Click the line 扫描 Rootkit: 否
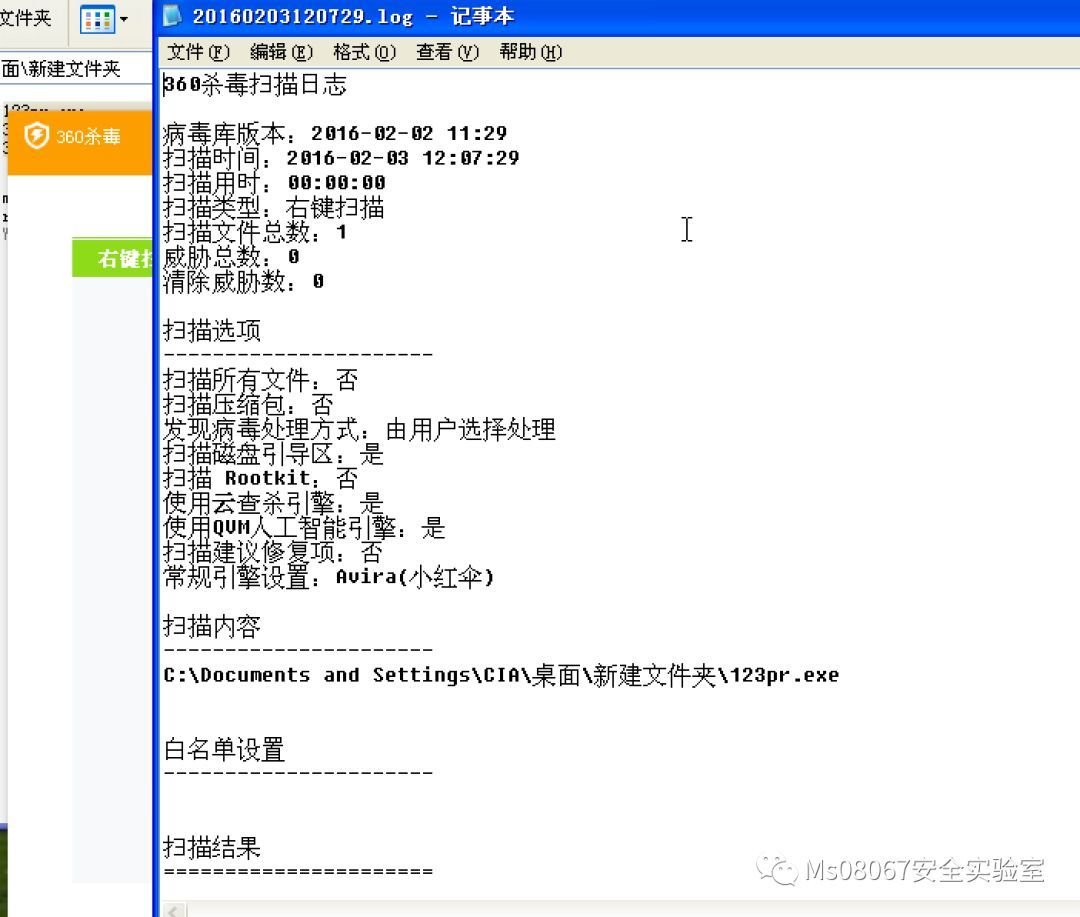 tap(260, 479)
